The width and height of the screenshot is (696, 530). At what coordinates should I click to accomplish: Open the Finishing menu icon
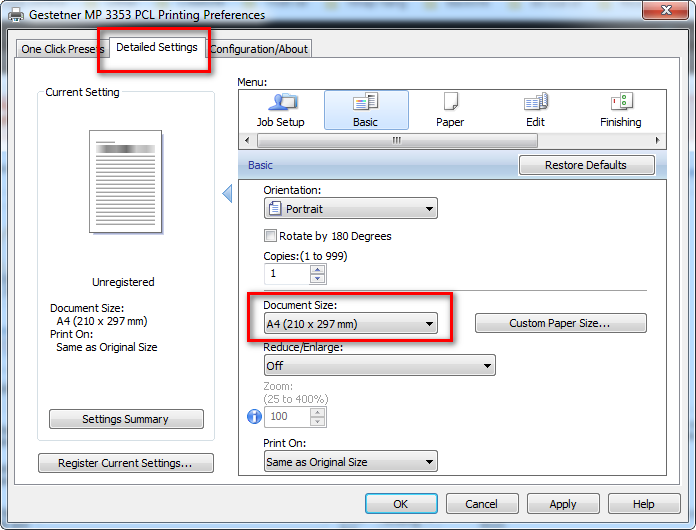click(x=621, y=111)
